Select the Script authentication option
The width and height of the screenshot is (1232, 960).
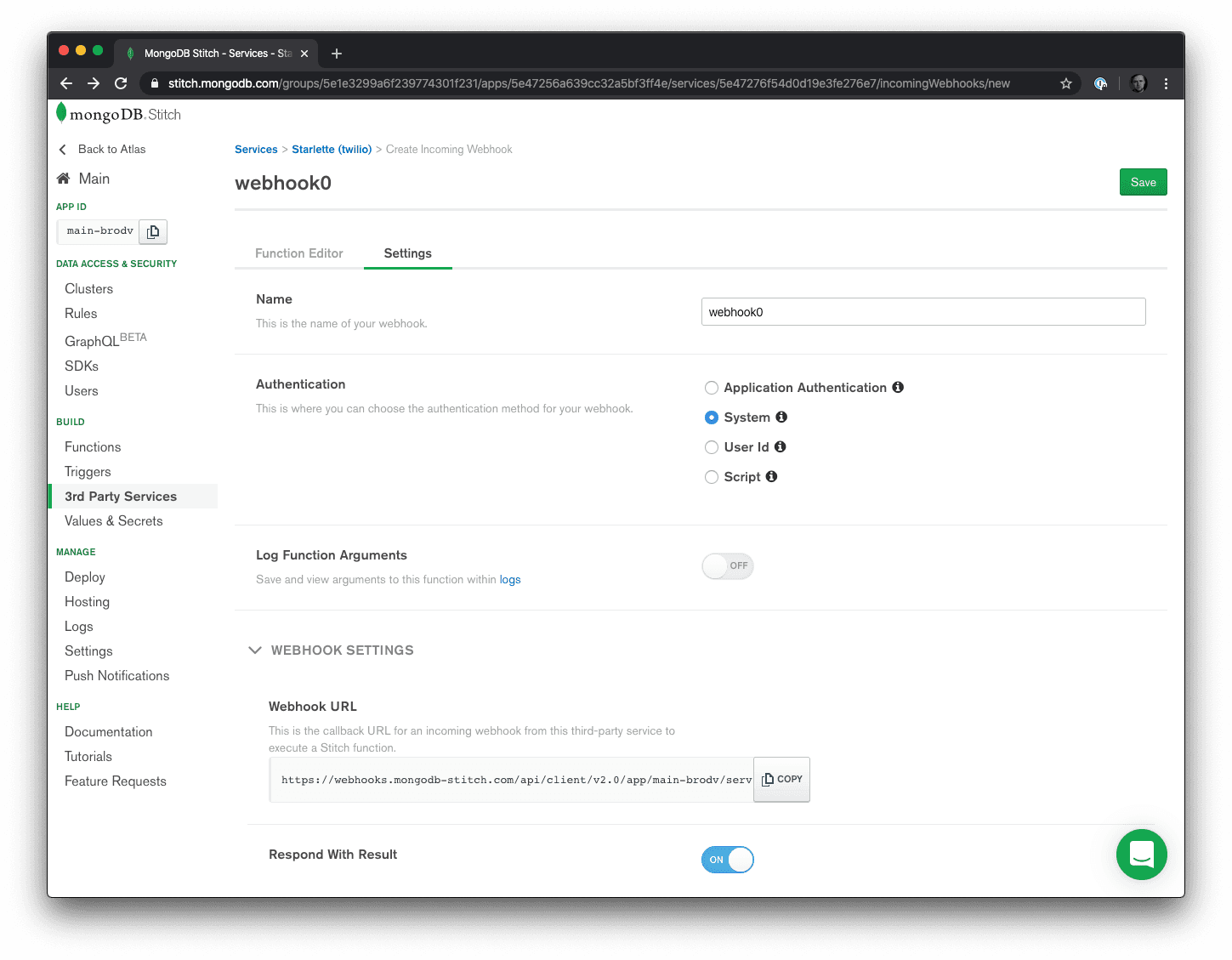point(712,477)
